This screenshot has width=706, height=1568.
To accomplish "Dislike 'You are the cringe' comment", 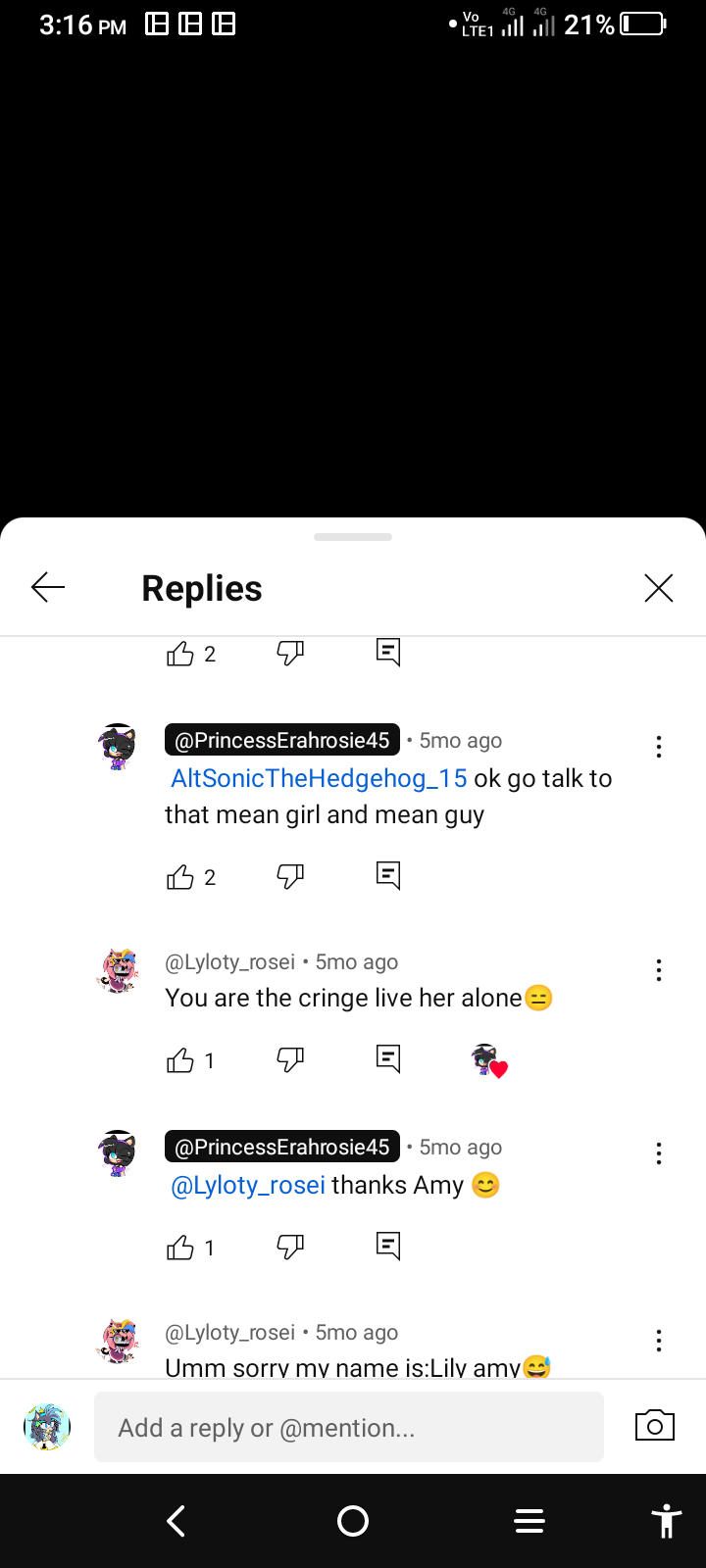I will [x=290, y=1059].
